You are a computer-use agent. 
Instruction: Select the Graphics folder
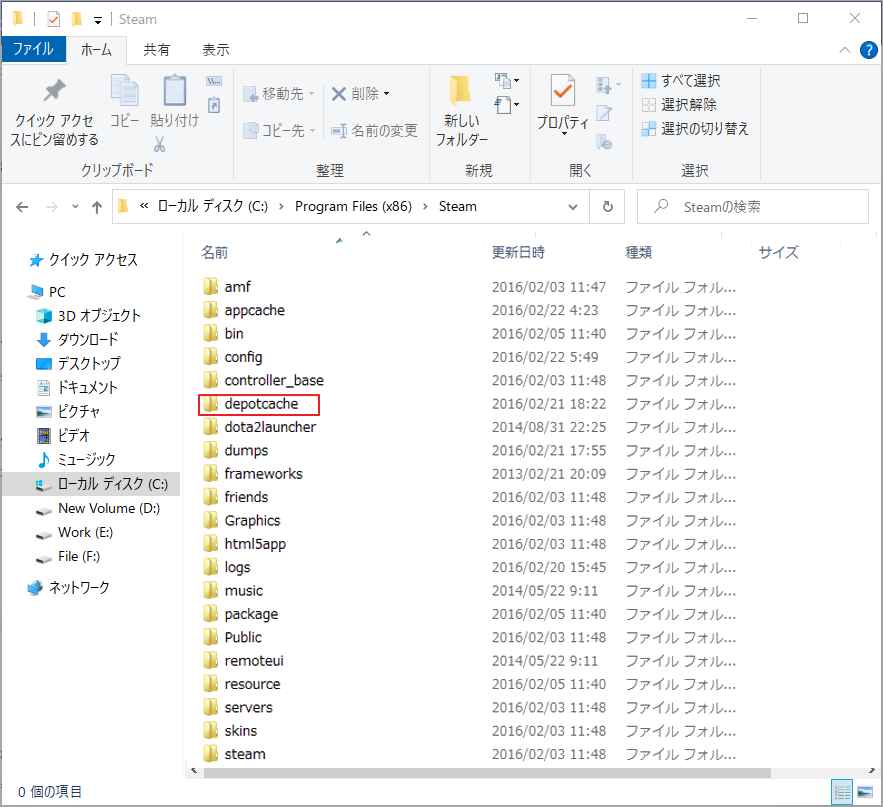(x=242, y=520)
